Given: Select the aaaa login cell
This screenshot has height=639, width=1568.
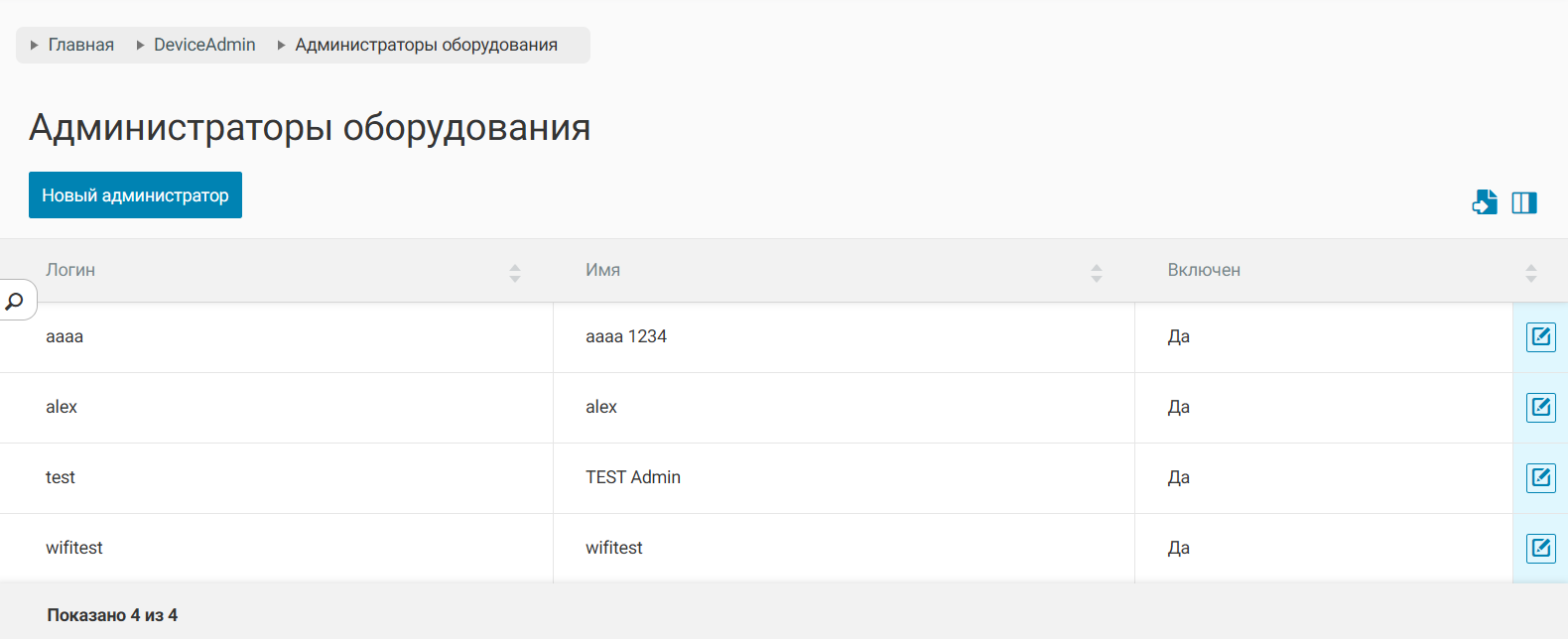Looking at the screenshot, I should coord(65,337).
